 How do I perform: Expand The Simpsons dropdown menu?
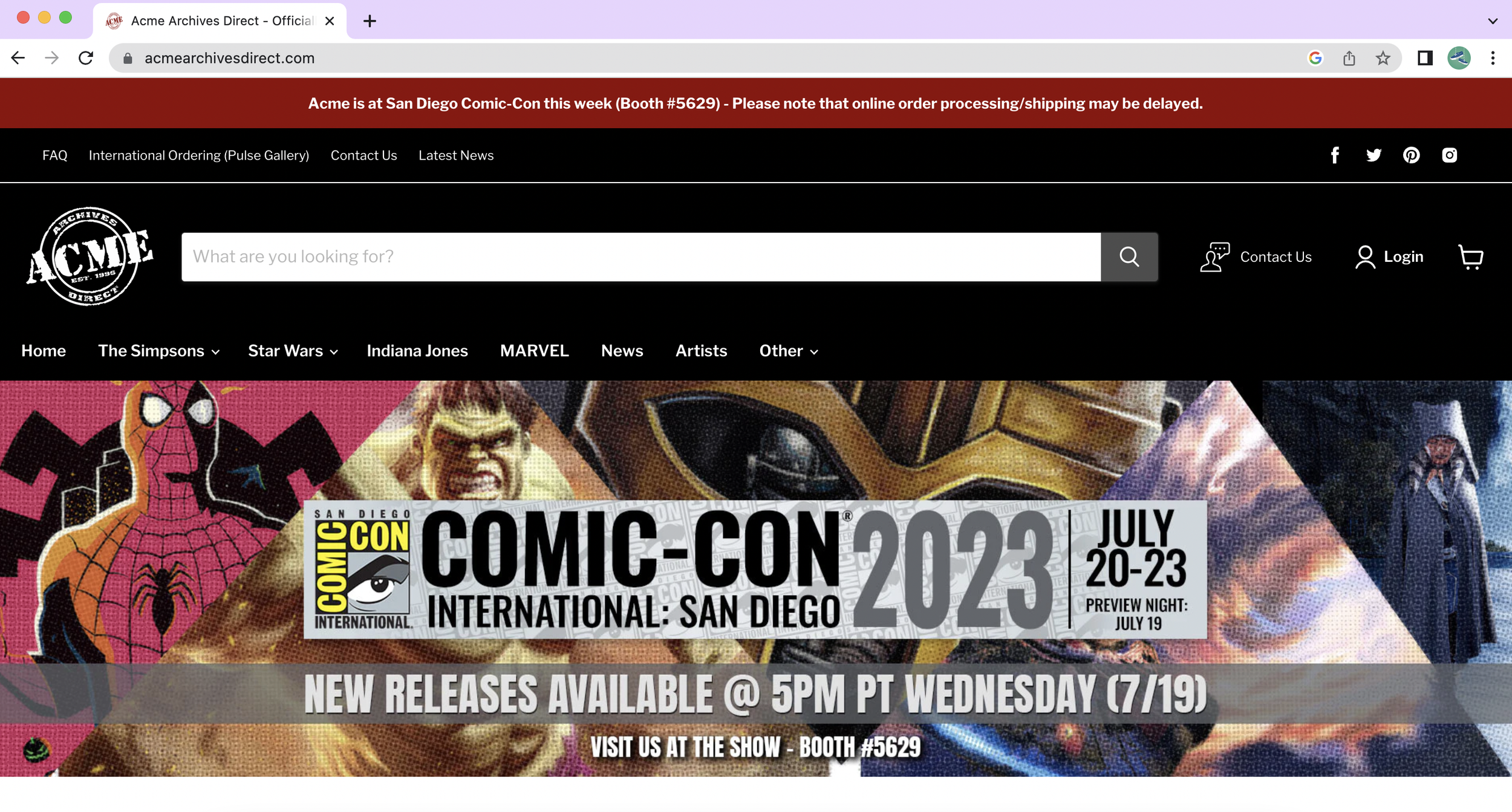(x=158, y=351)
